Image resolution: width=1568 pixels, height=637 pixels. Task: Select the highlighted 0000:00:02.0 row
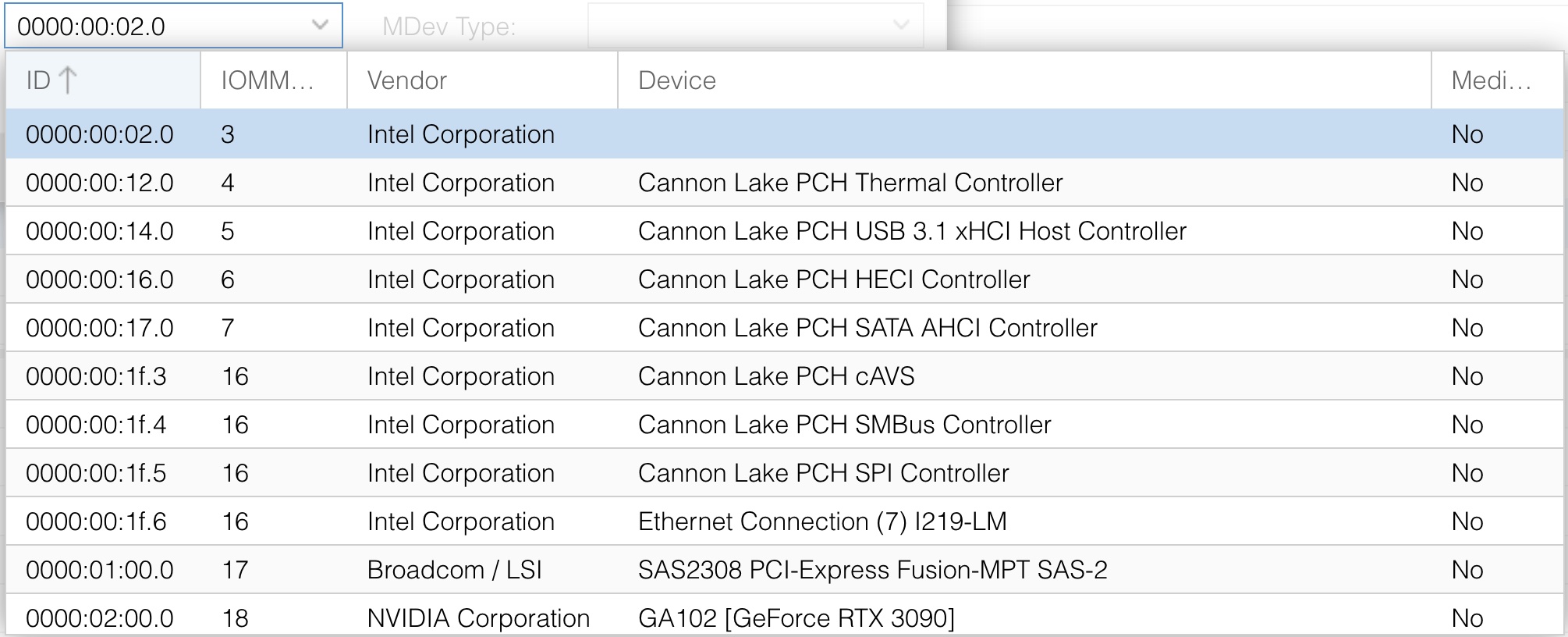point(468,134)
